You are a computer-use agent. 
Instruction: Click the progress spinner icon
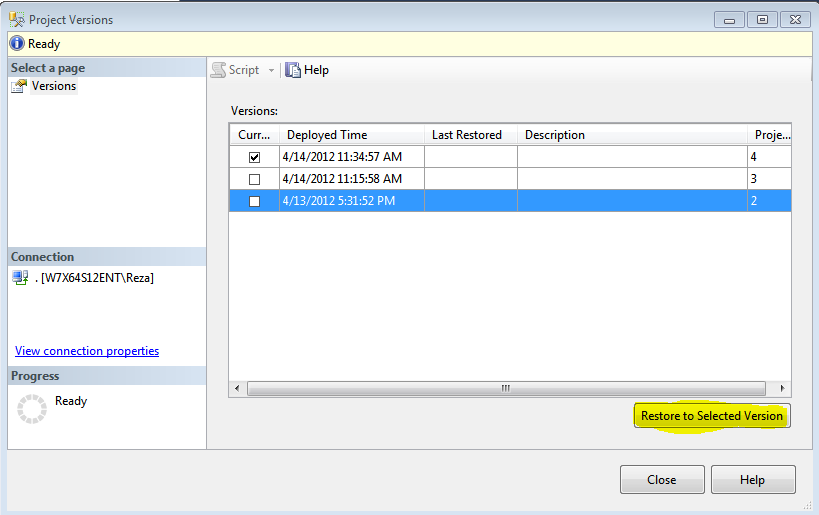click(33, 408)
